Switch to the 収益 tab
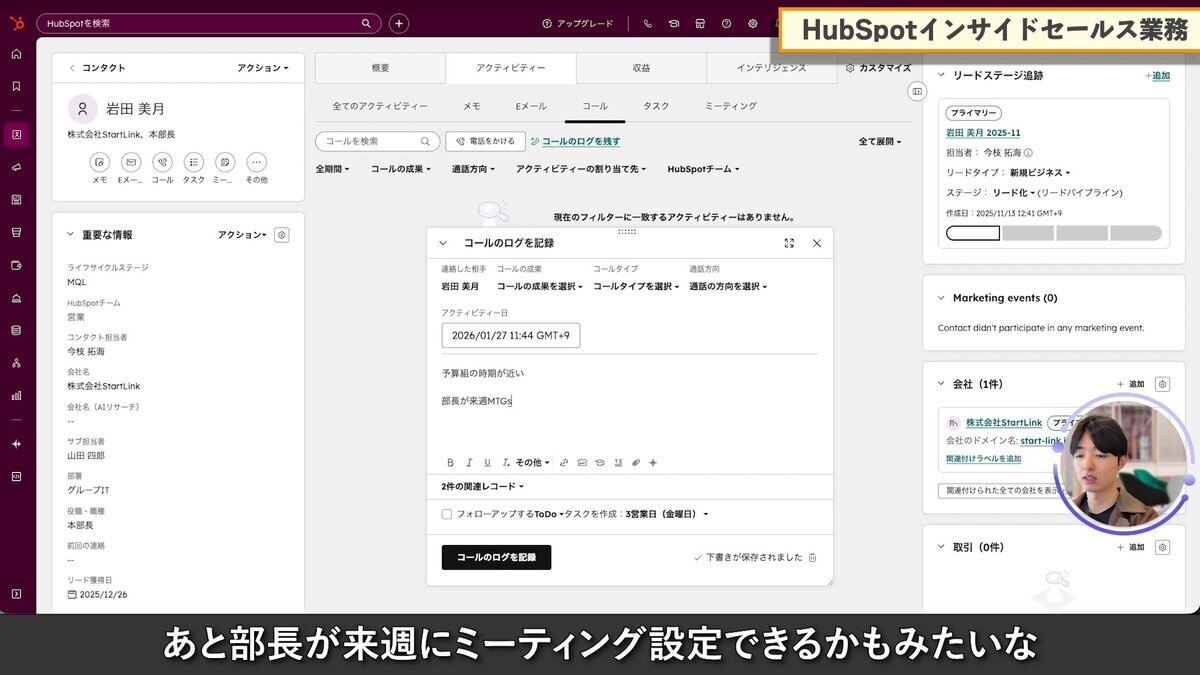 point(641,67)
